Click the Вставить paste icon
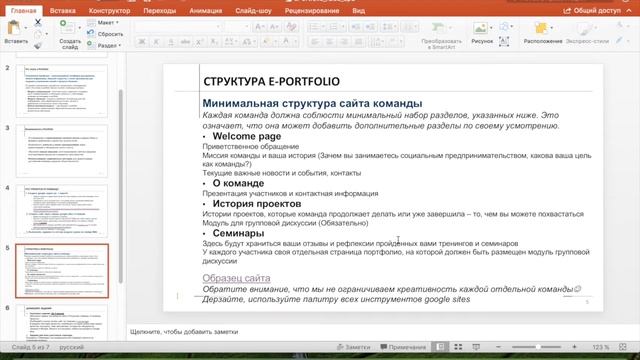Image resolution: width=640 pixels, height=360 pixels. pyautogui.click(x=14, y=28)
